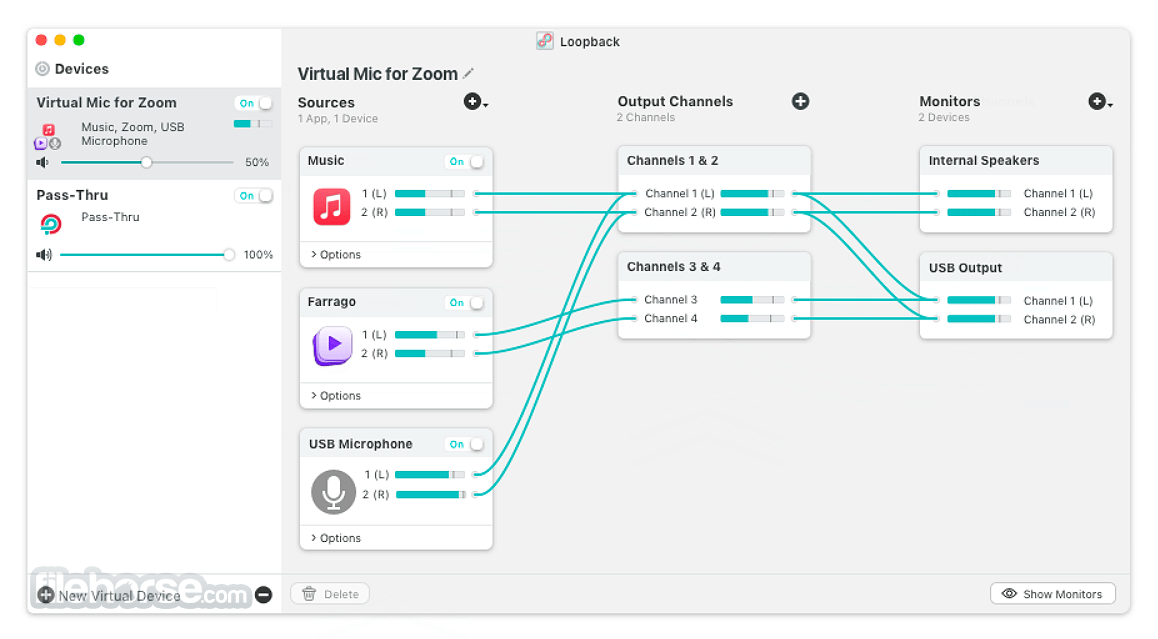
Task: Click speaker icon of Pass-Thru volume
Action: (x=44, y=255)
